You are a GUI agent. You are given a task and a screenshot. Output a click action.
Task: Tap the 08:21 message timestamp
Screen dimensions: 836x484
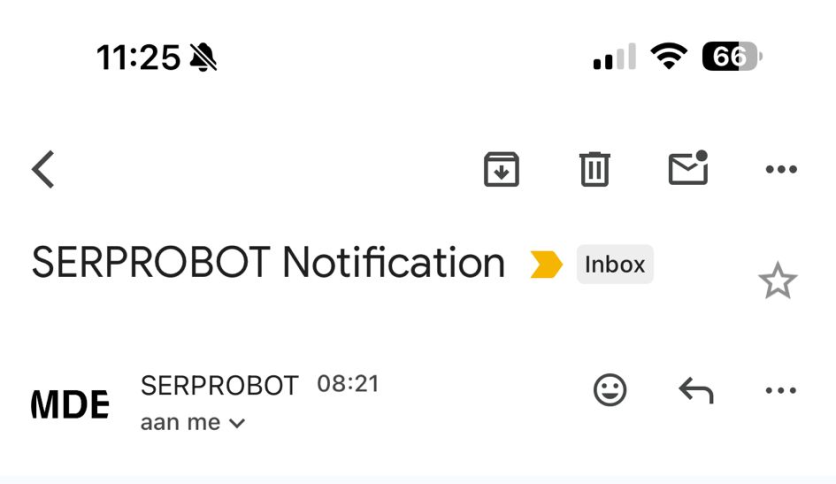(348, 384)
